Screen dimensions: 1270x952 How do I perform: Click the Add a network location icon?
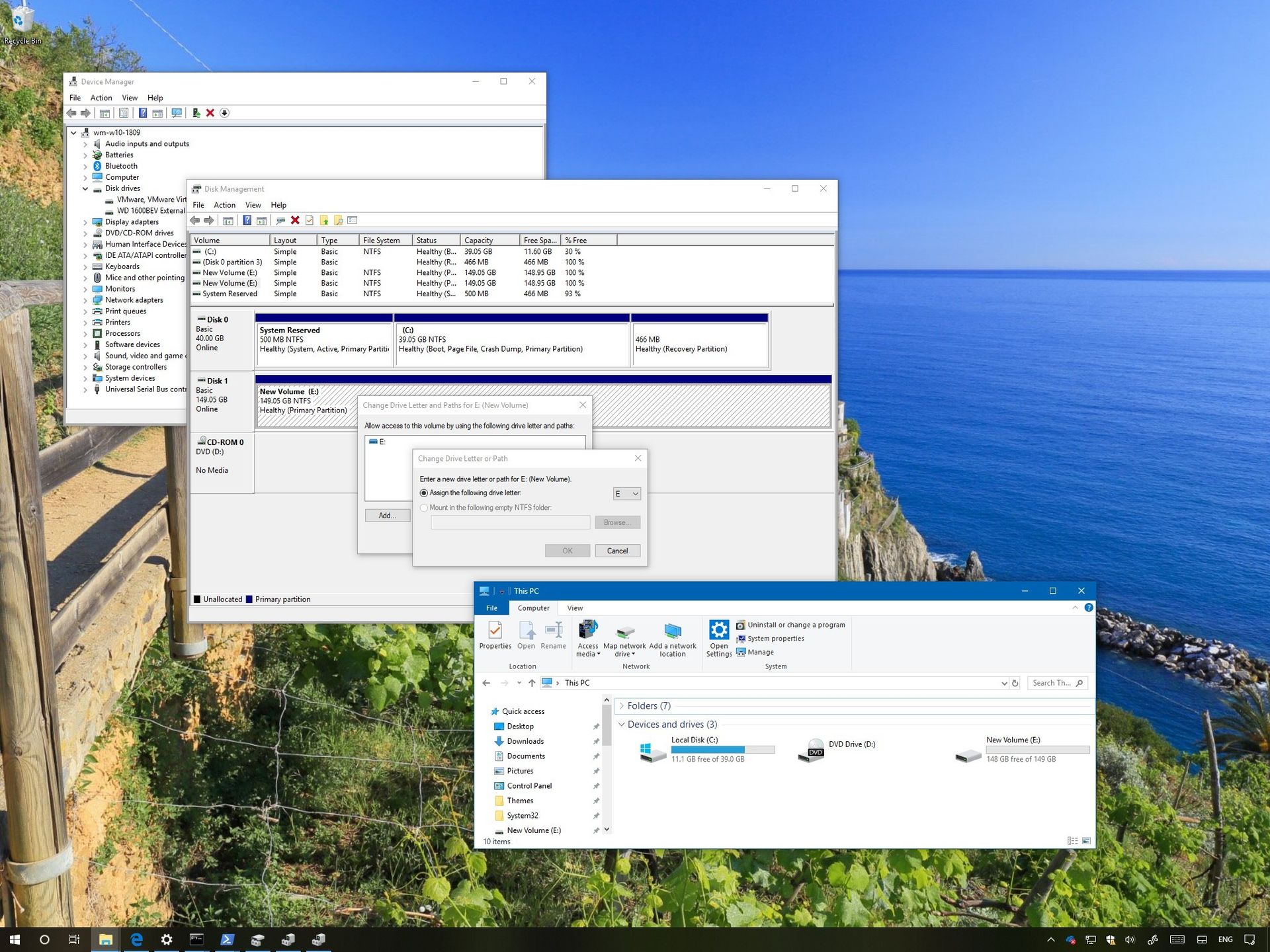673,637
